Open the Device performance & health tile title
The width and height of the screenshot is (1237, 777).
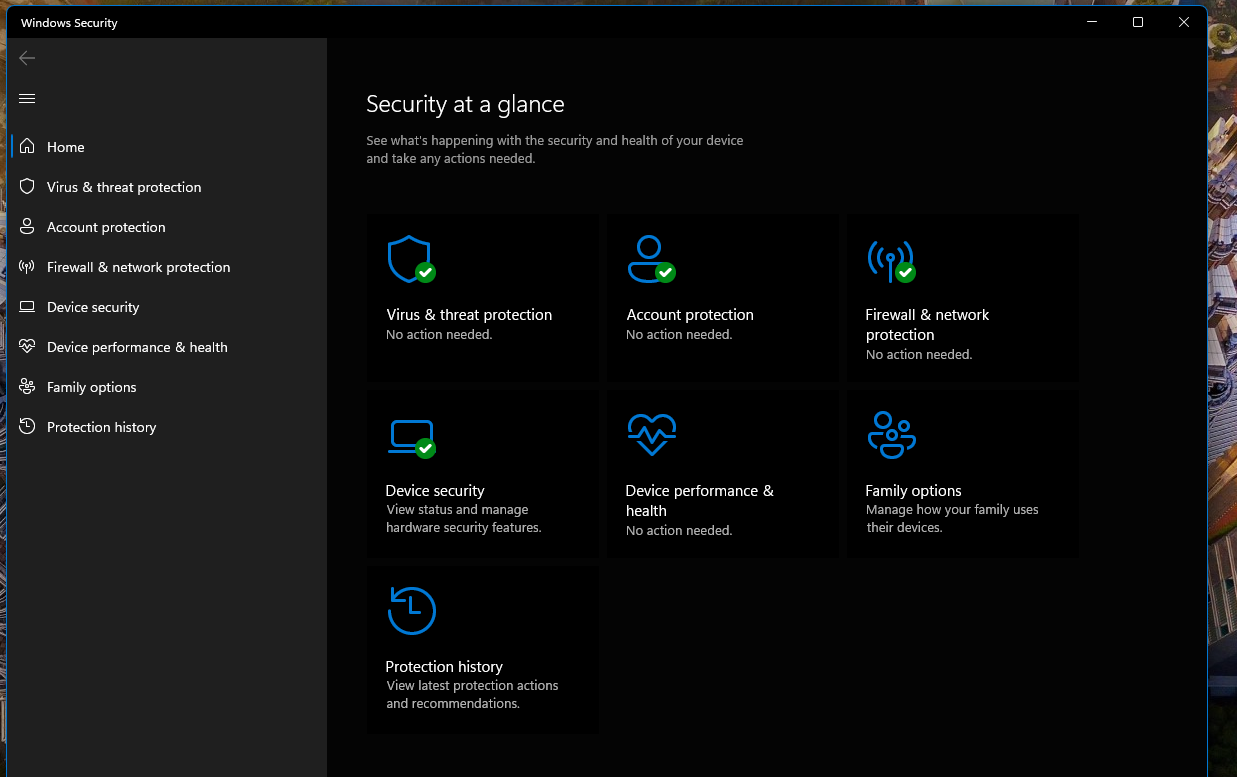(699, 501)
